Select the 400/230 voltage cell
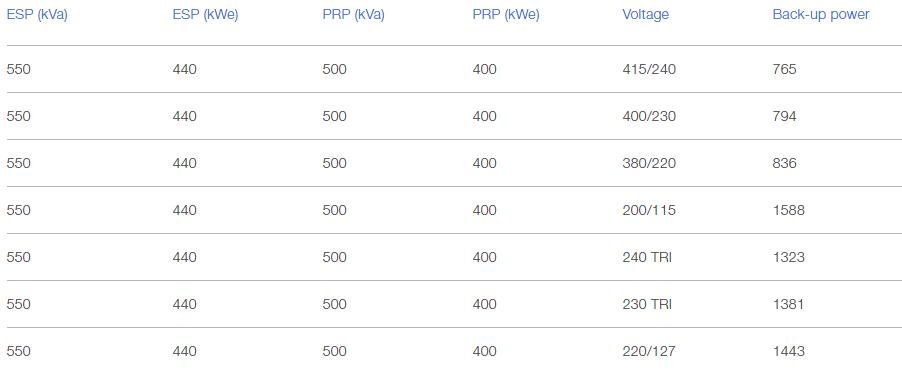The height and width of the screenshot is (378, 902). (x=649, y=117)
